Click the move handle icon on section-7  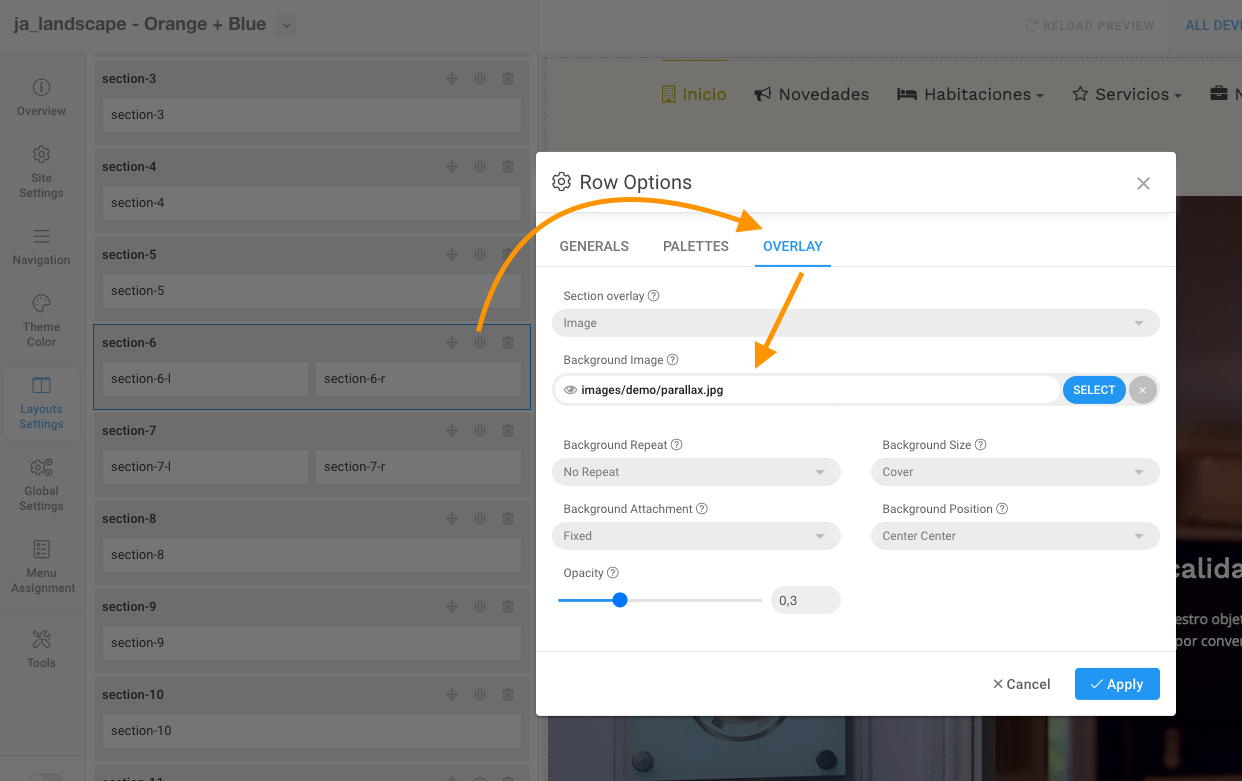click(x=452, y=431)
